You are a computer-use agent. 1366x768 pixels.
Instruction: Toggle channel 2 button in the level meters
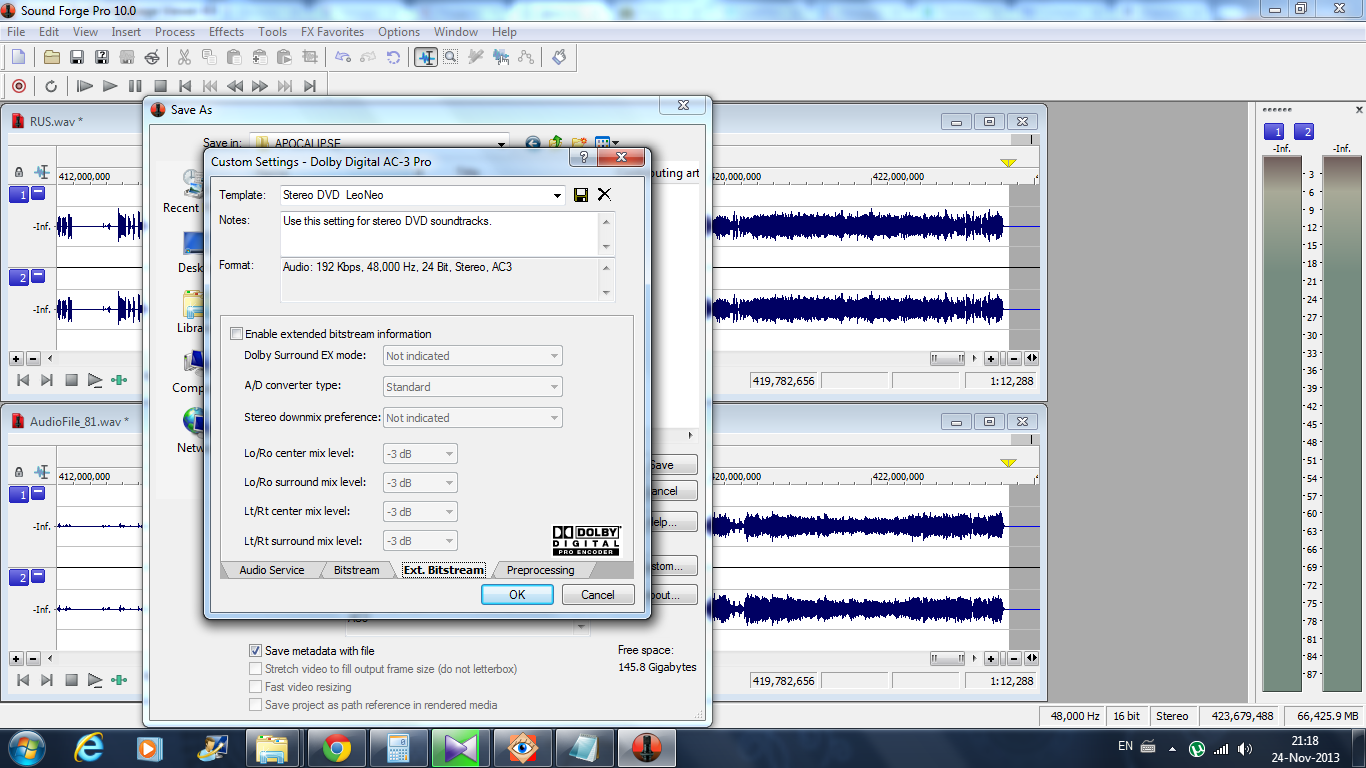[x=1304, y=132]
